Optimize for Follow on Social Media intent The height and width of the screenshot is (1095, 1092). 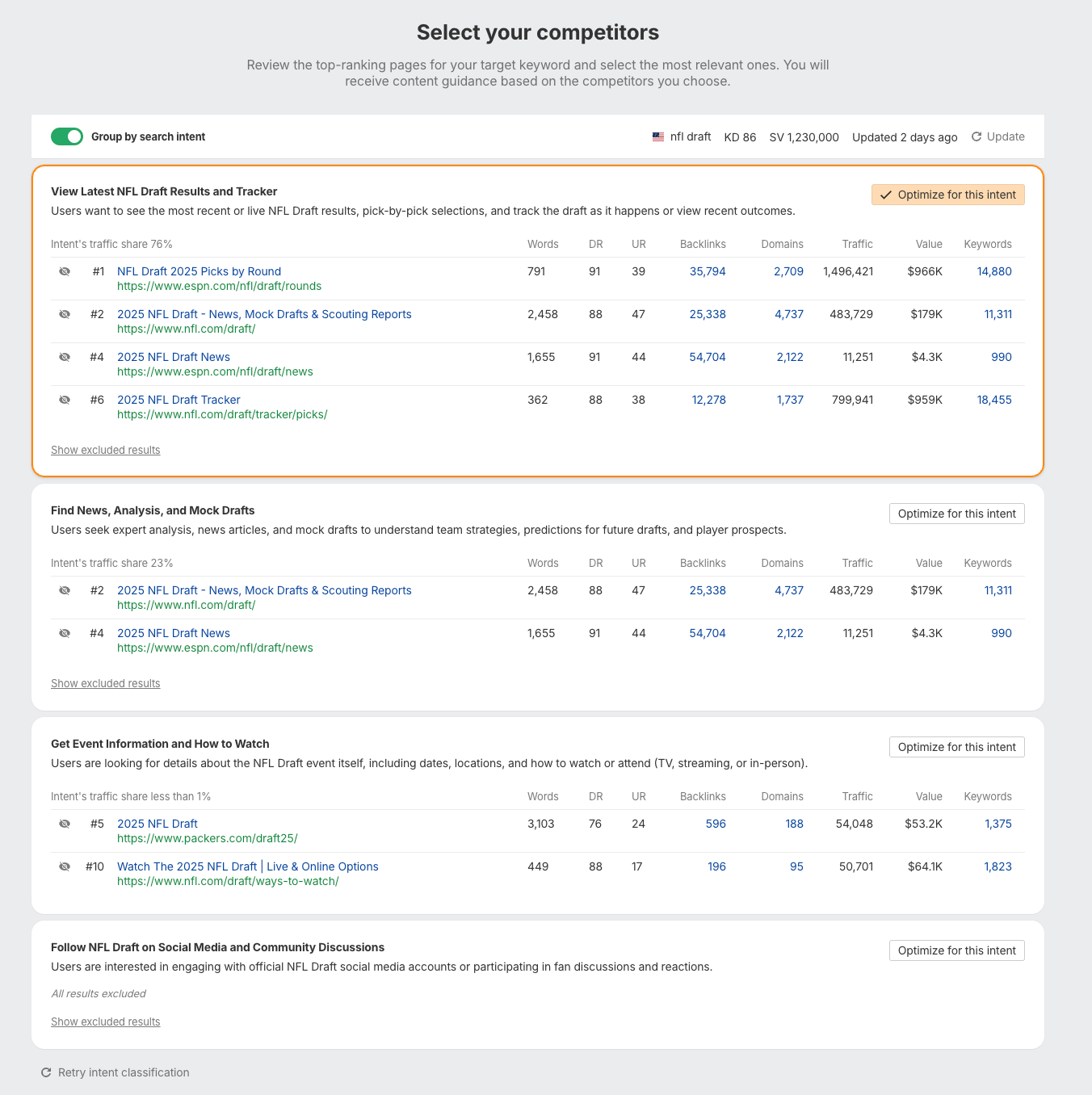[x=956, y=950]
